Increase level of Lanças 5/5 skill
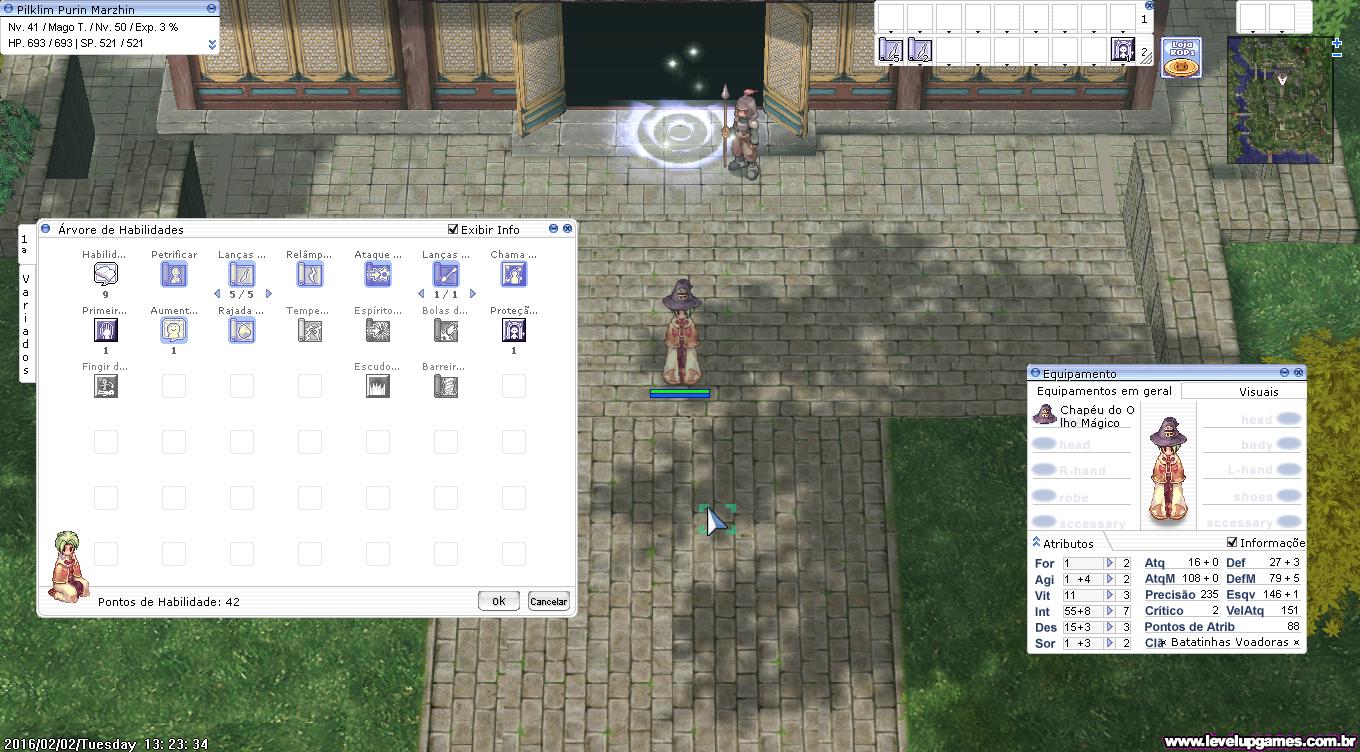This screenshot has height=752, width=1360. pyautogui.click(x=269, y=294)
